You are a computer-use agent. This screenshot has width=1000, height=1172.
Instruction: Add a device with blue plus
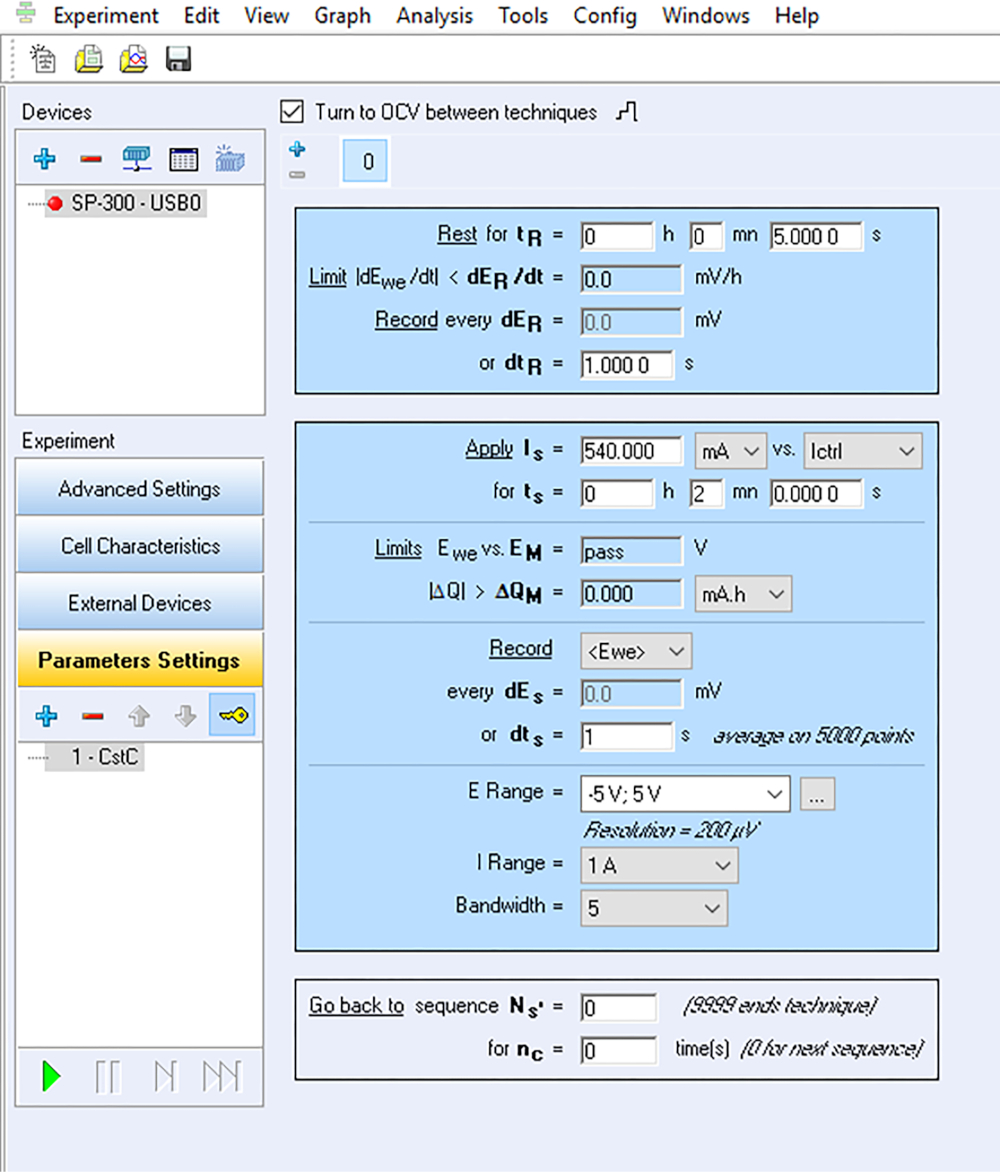tap(44, 158)
